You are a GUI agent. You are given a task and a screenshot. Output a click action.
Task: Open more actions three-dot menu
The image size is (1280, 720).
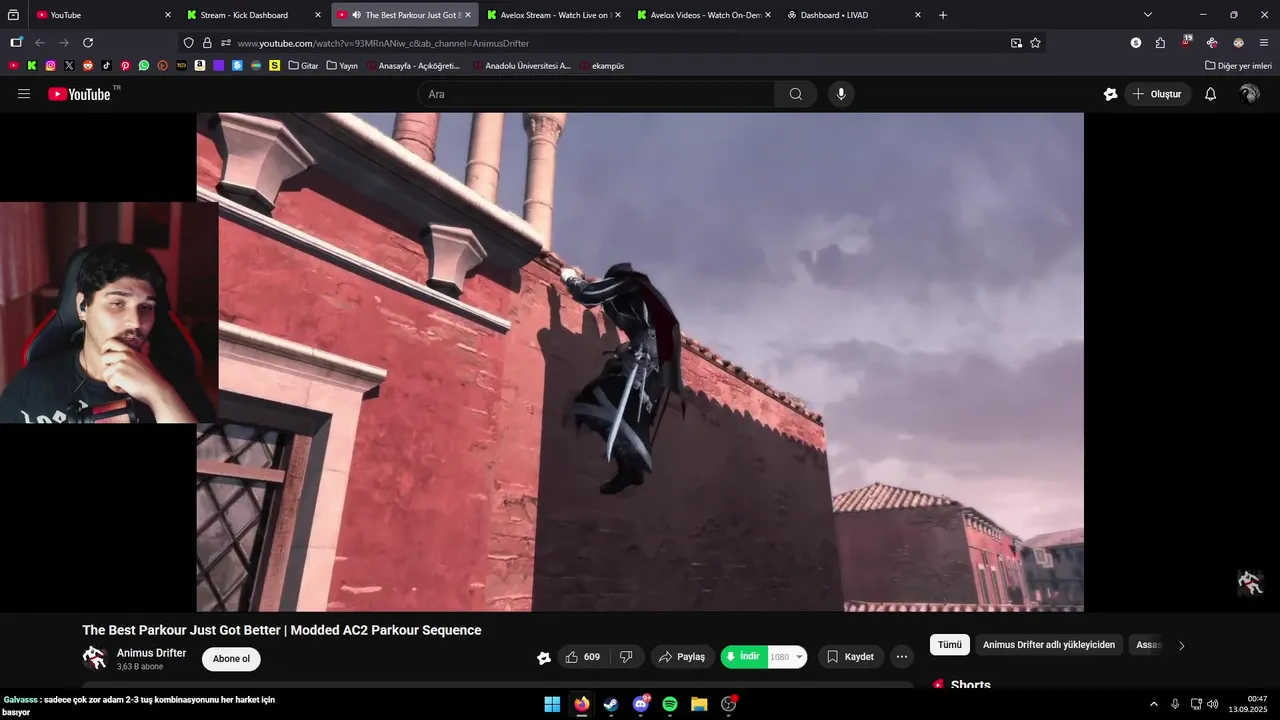click(x=902, y=657)
